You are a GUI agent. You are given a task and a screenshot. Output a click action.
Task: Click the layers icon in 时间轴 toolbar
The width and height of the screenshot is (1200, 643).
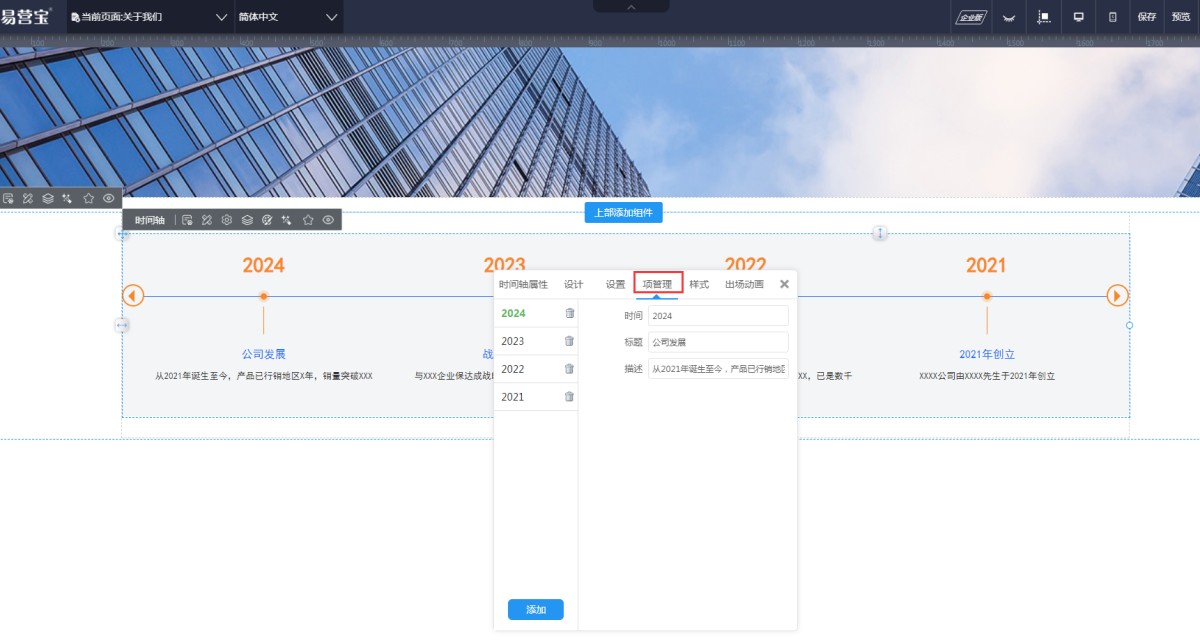tap(247, 220)
